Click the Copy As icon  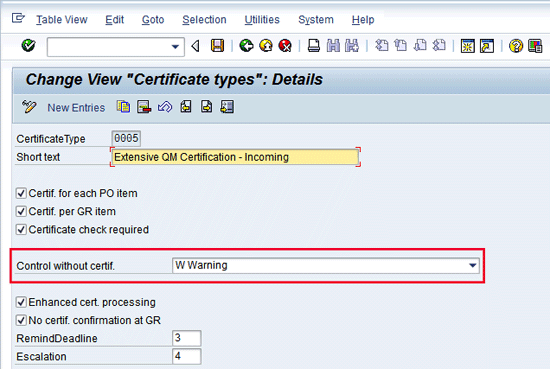click(x=123, y=107)
